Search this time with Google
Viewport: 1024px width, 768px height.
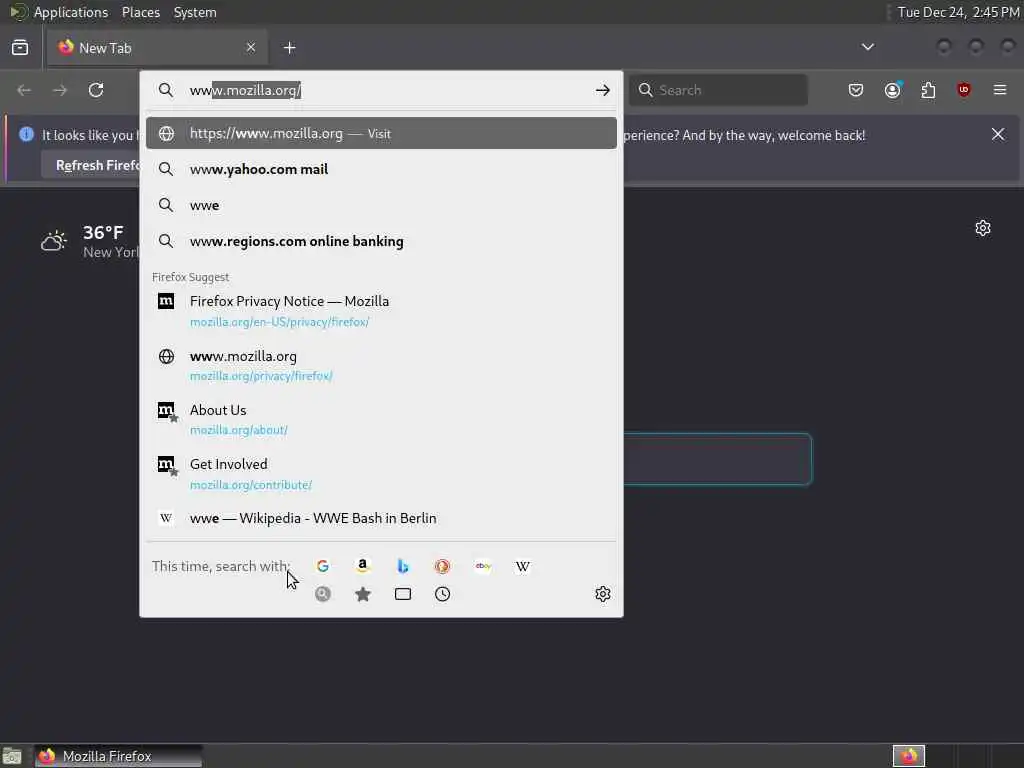(x=323, y=566)
